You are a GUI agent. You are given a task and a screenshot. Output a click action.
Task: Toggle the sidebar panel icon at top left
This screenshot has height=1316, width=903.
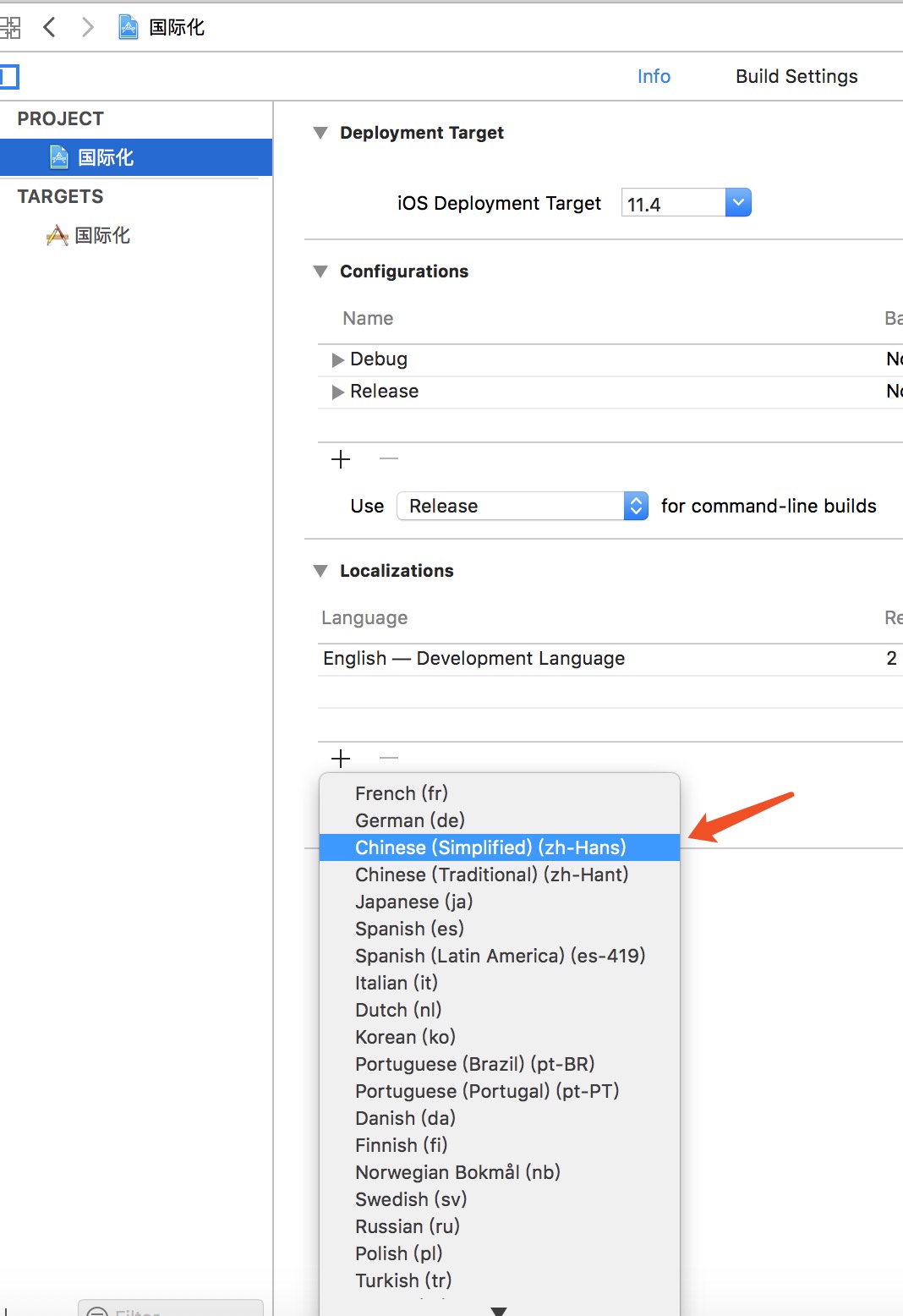tap(9, 78)
